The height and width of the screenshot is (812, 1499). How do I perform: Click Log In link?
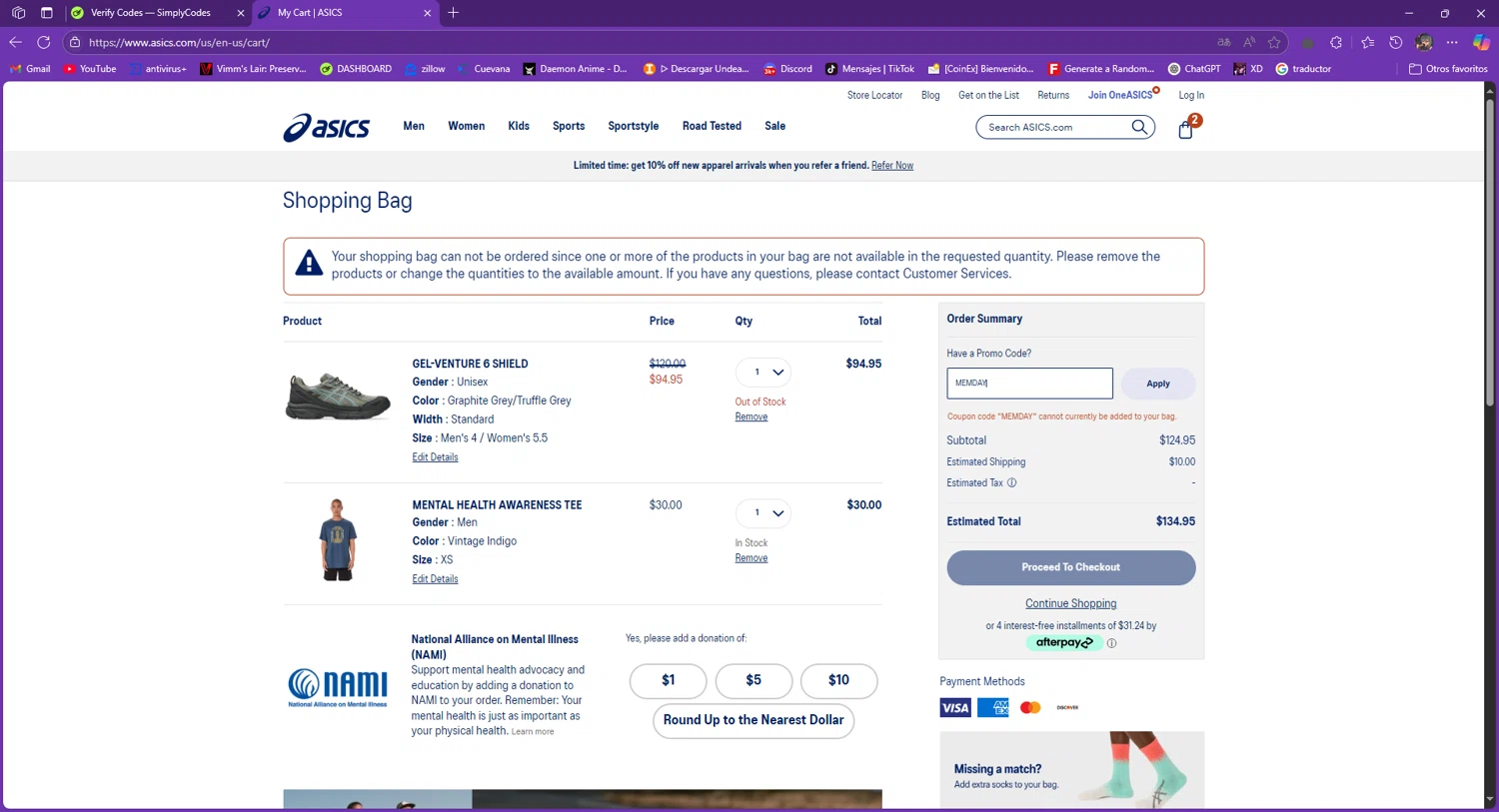1191,95
